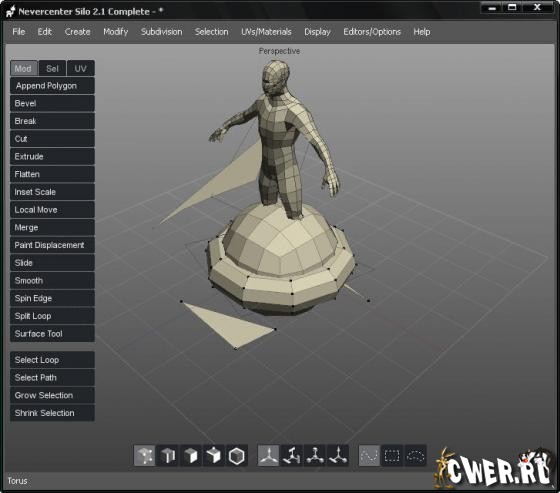This screenshot has width=560, height=493.
Task: Switch to the UV tab
Action: pyautogui.click(x=81, y=68)
